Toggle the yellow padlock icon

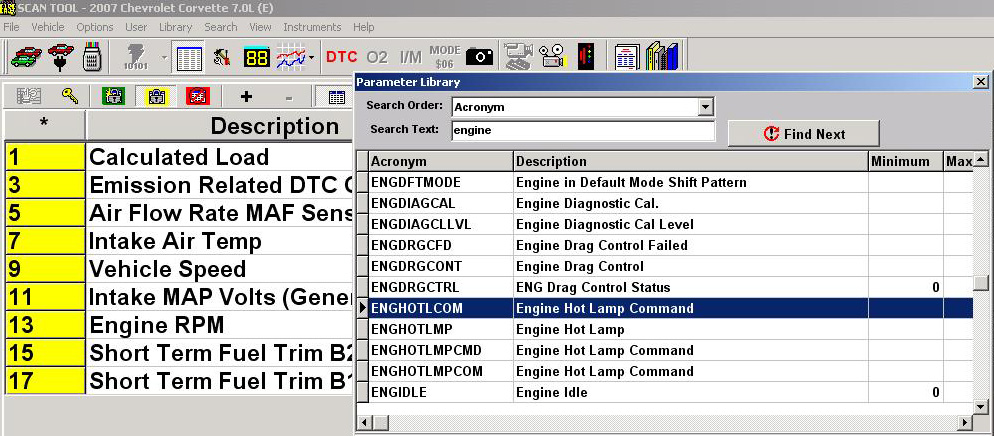[x=157, y=97]
